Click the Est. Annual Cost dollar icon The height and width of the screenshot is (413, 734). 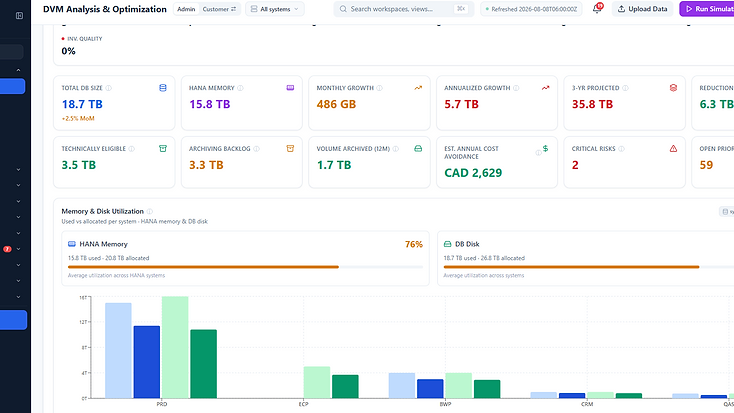pyautogui.click(x=545, y=149)
